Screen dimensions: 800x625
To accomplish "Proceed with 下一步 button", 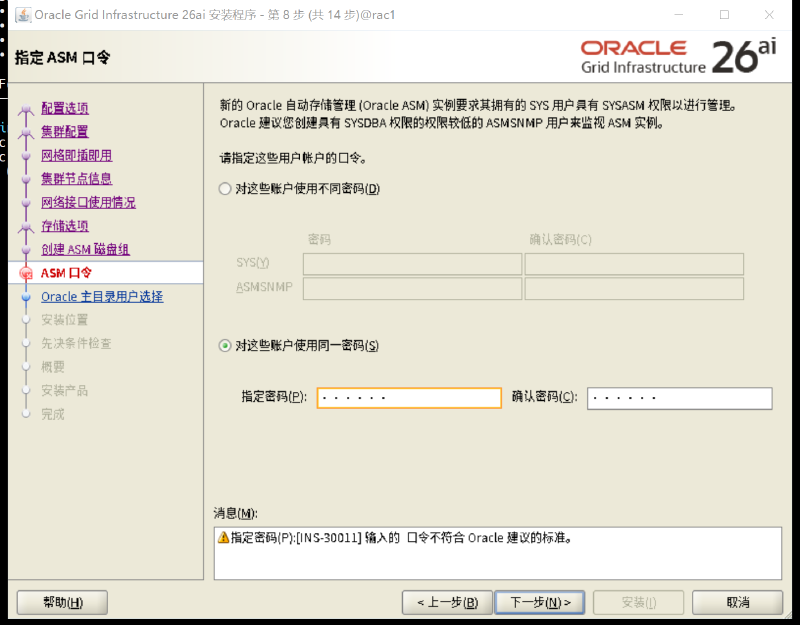I will tap(540, 603).
